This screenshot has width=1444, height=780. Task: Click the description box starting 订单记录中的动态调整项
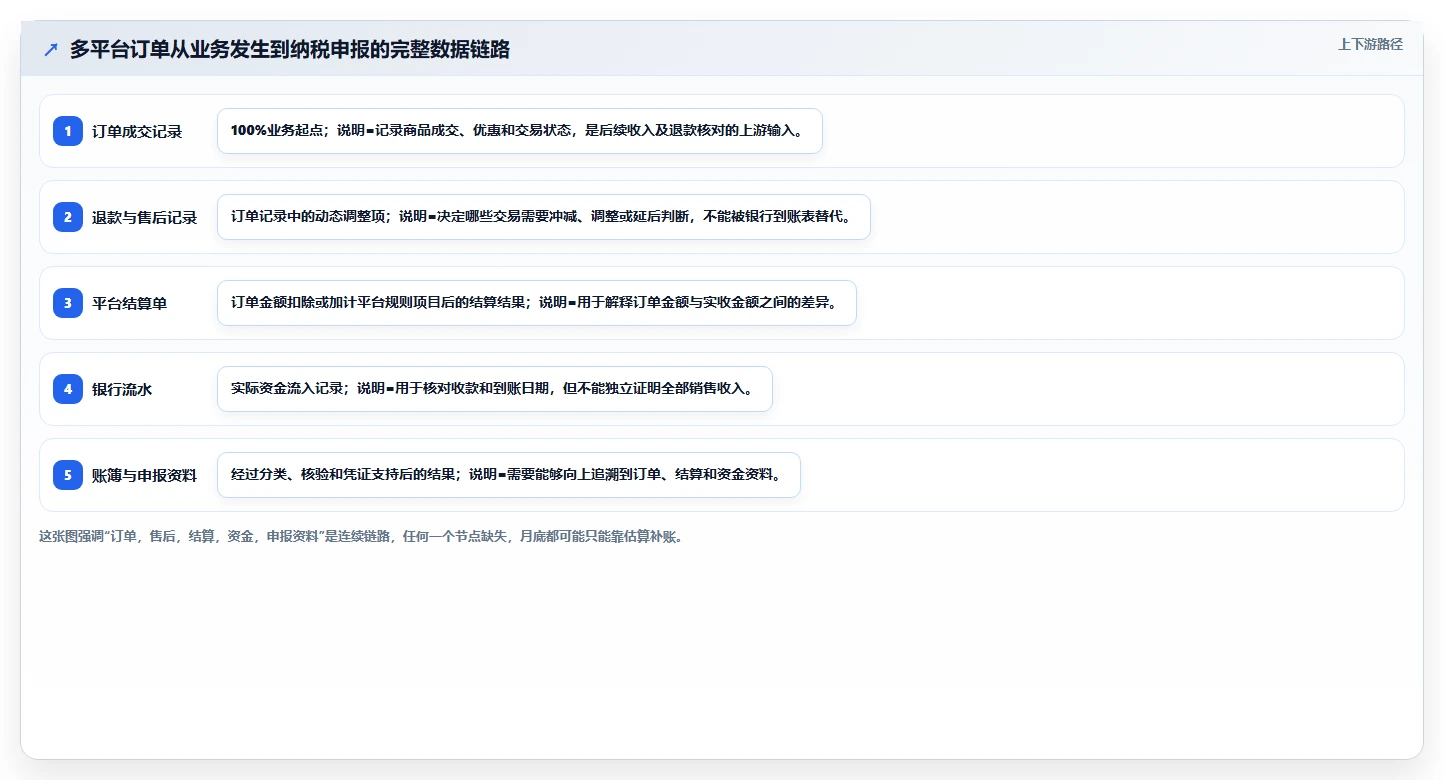click(544, 217)
